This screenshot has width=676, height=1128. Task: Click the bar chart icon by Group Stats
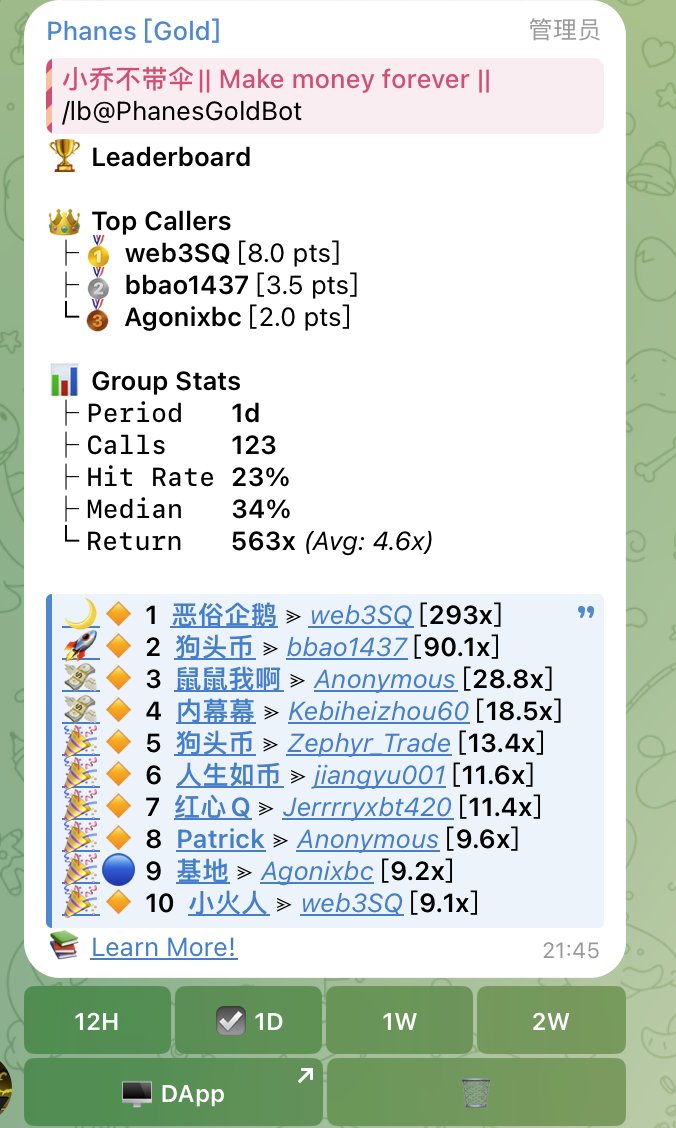(x=64, y=381)
